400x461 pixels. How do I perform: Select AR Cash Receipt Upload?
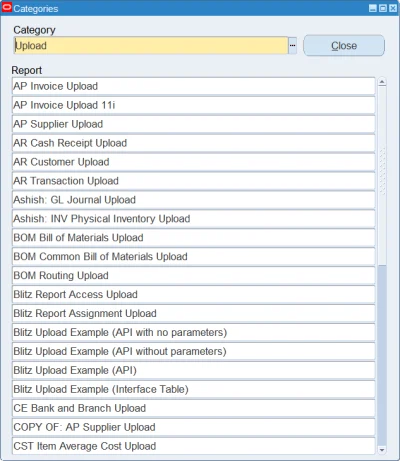click(194, 143)
